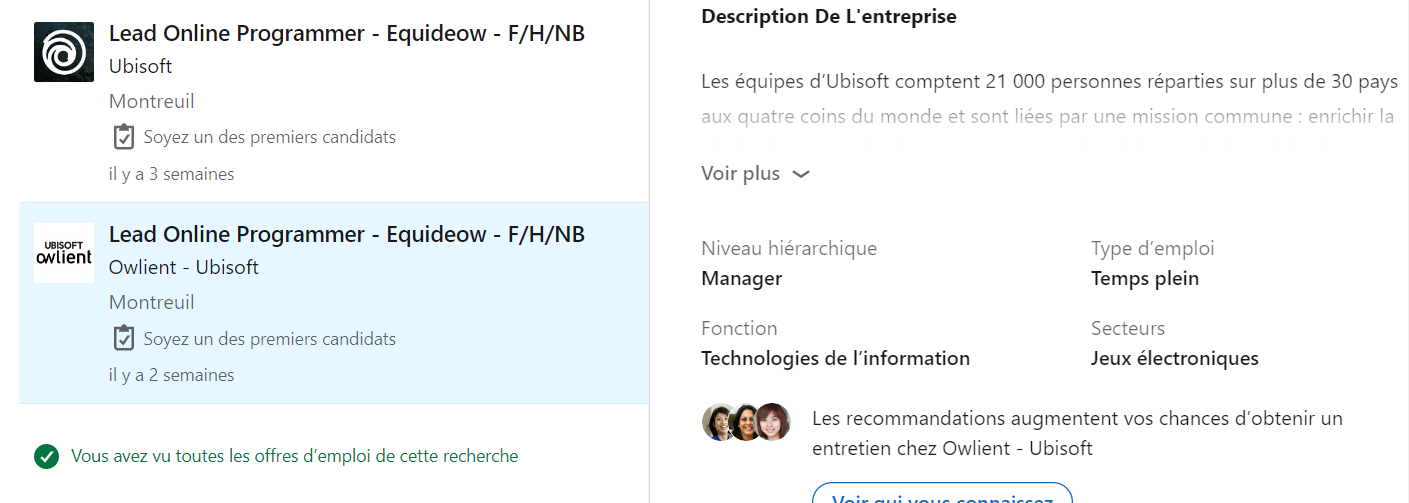The image size is (1409, 503).
Task: Click clipboard icon in Ubisoft job listing
Action: [123, 137]
